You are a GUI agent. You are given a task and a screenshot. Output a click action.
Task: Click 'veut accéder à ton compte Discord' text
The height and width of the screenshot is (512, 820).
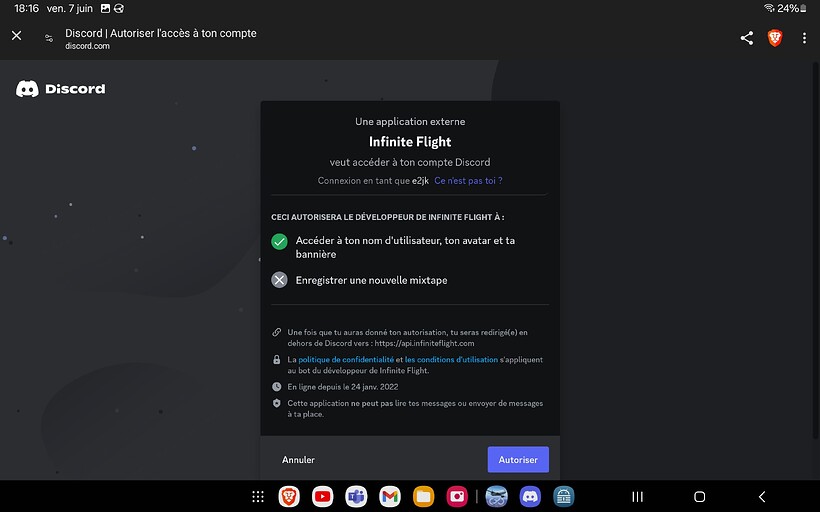pos(410,162)
